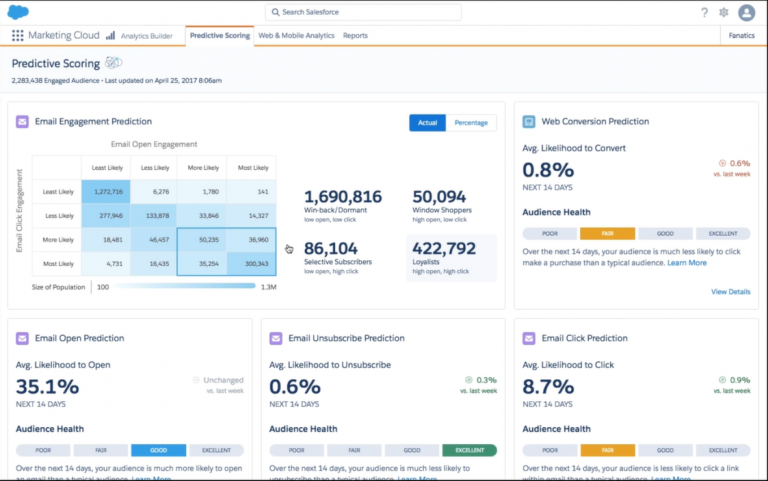Click heatmap cell 300,343
This screenshot has height=481, width=768.
click(251, 264)
